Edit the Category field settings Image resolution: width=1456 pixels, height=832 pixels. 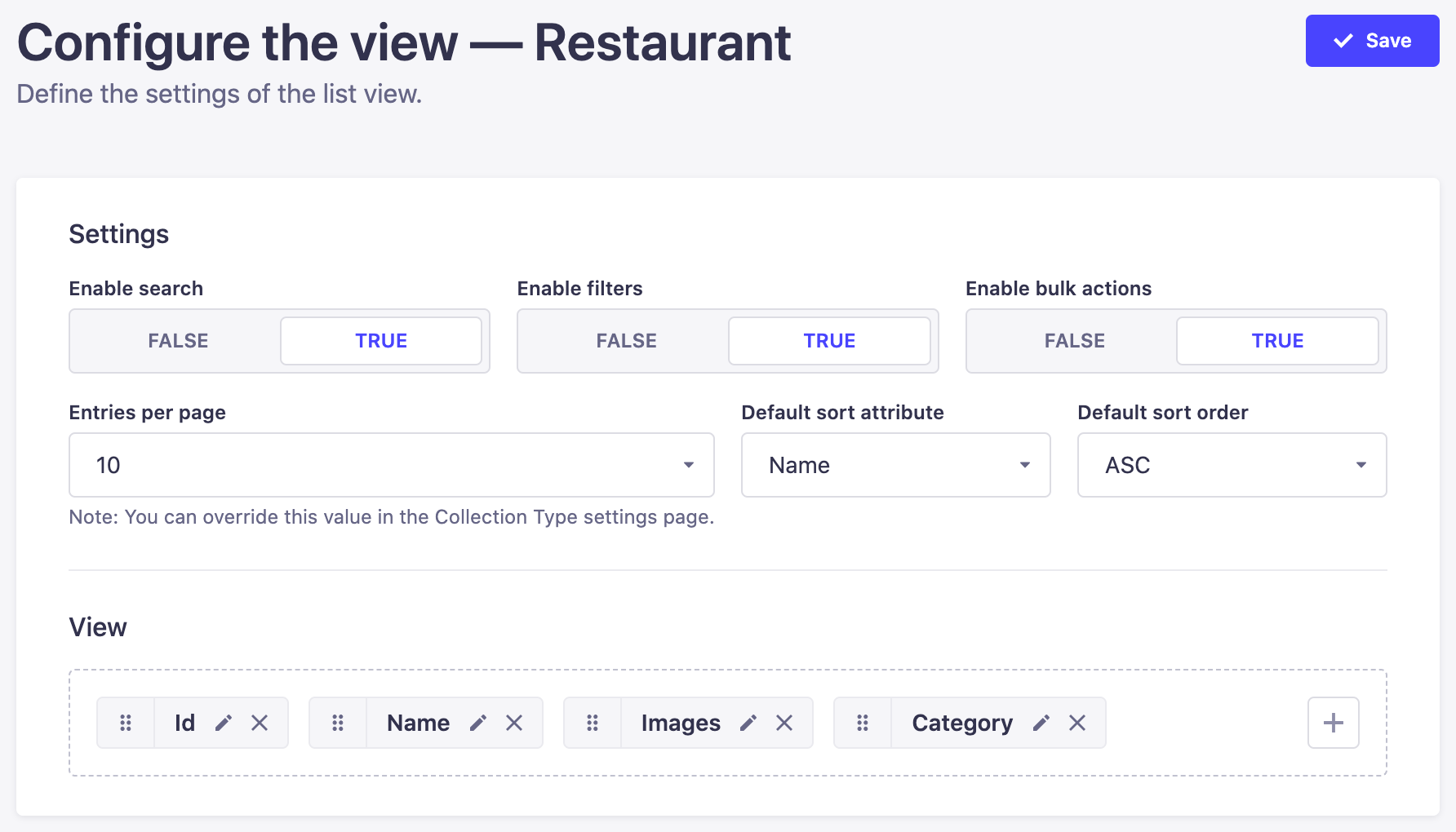coord(1041,723)
